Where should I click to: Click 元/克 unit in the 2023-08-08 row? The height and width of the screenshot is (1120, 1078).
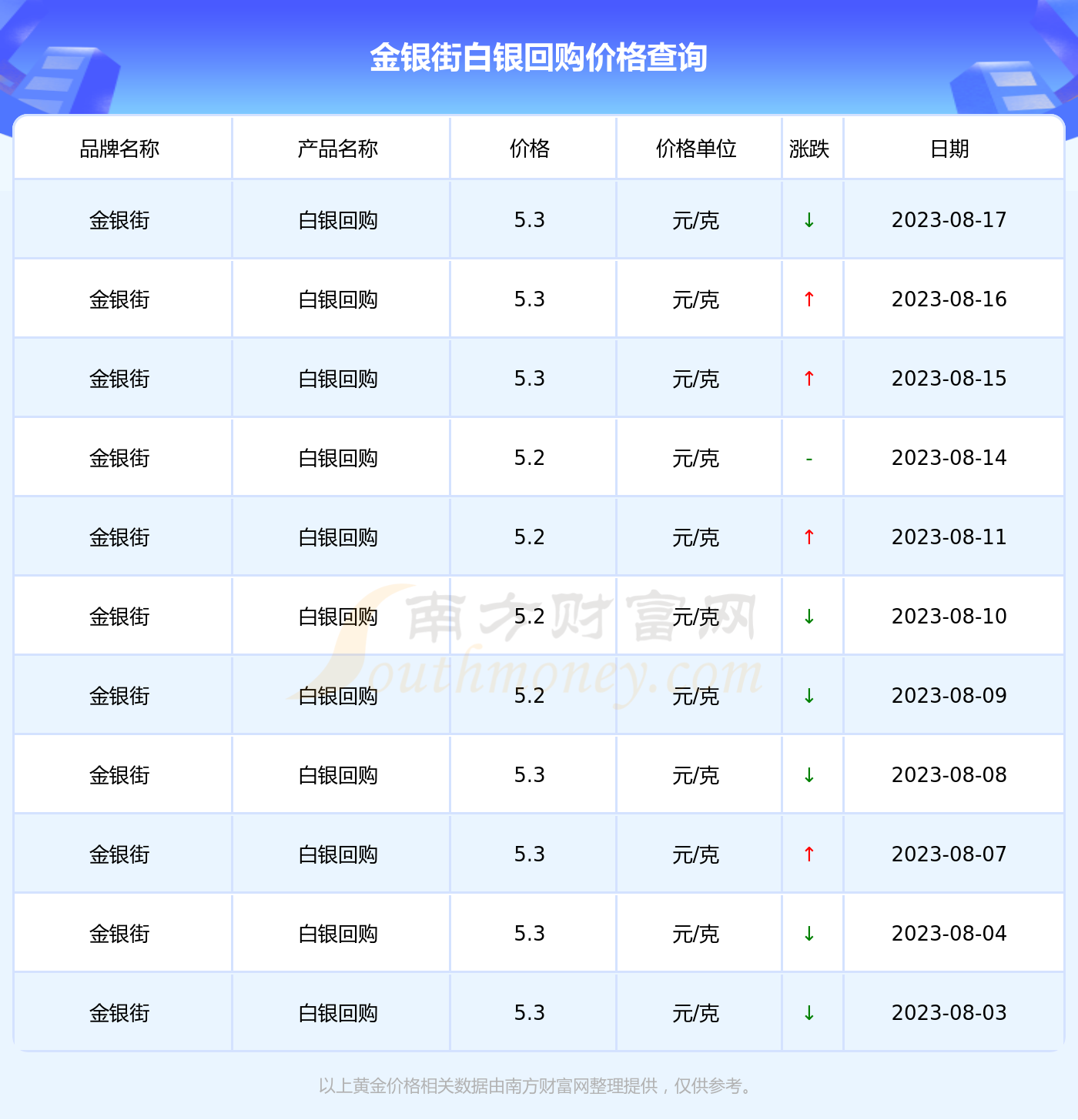696,776
